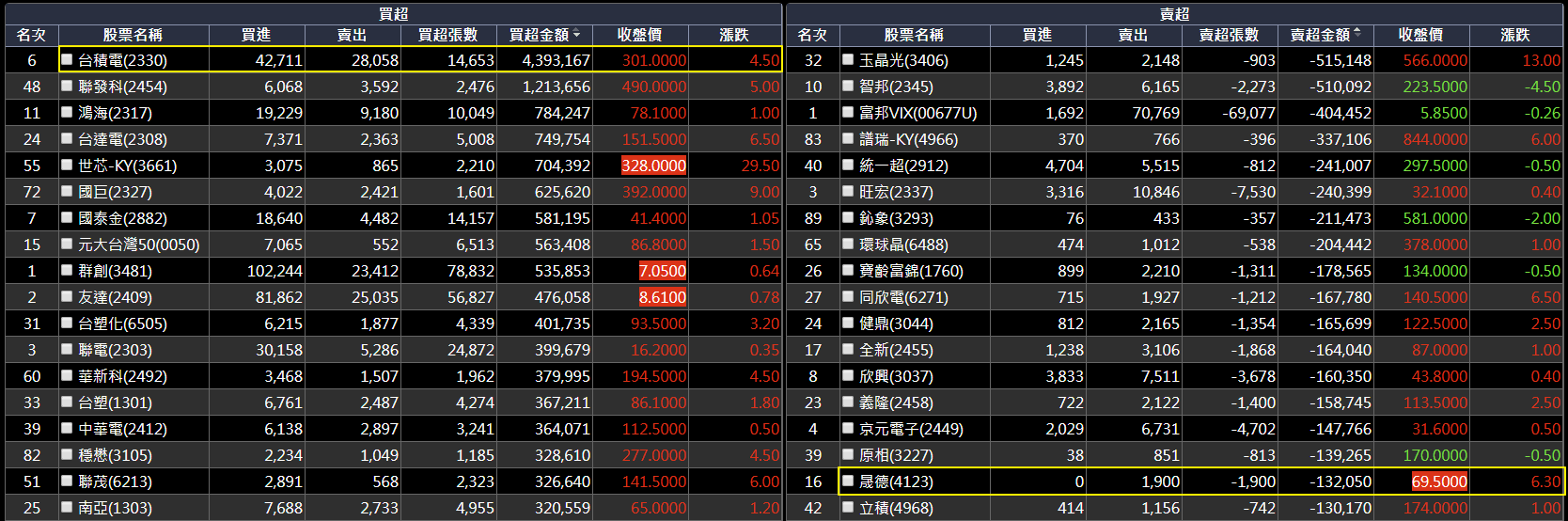Open stock 鈊象(3293)

point(896,218)
